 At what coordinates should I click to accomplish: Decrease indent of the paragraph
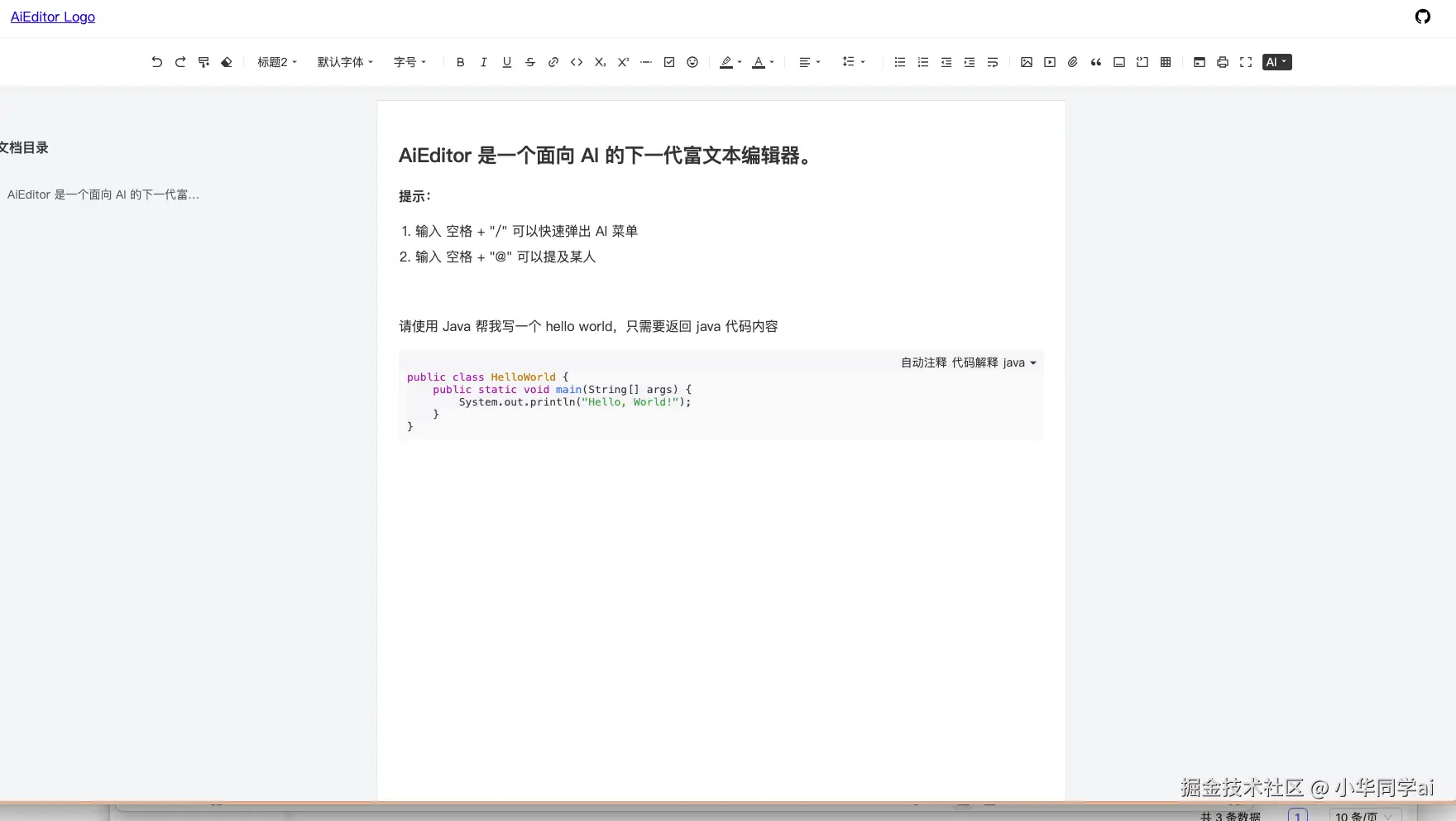pos(946,62)
